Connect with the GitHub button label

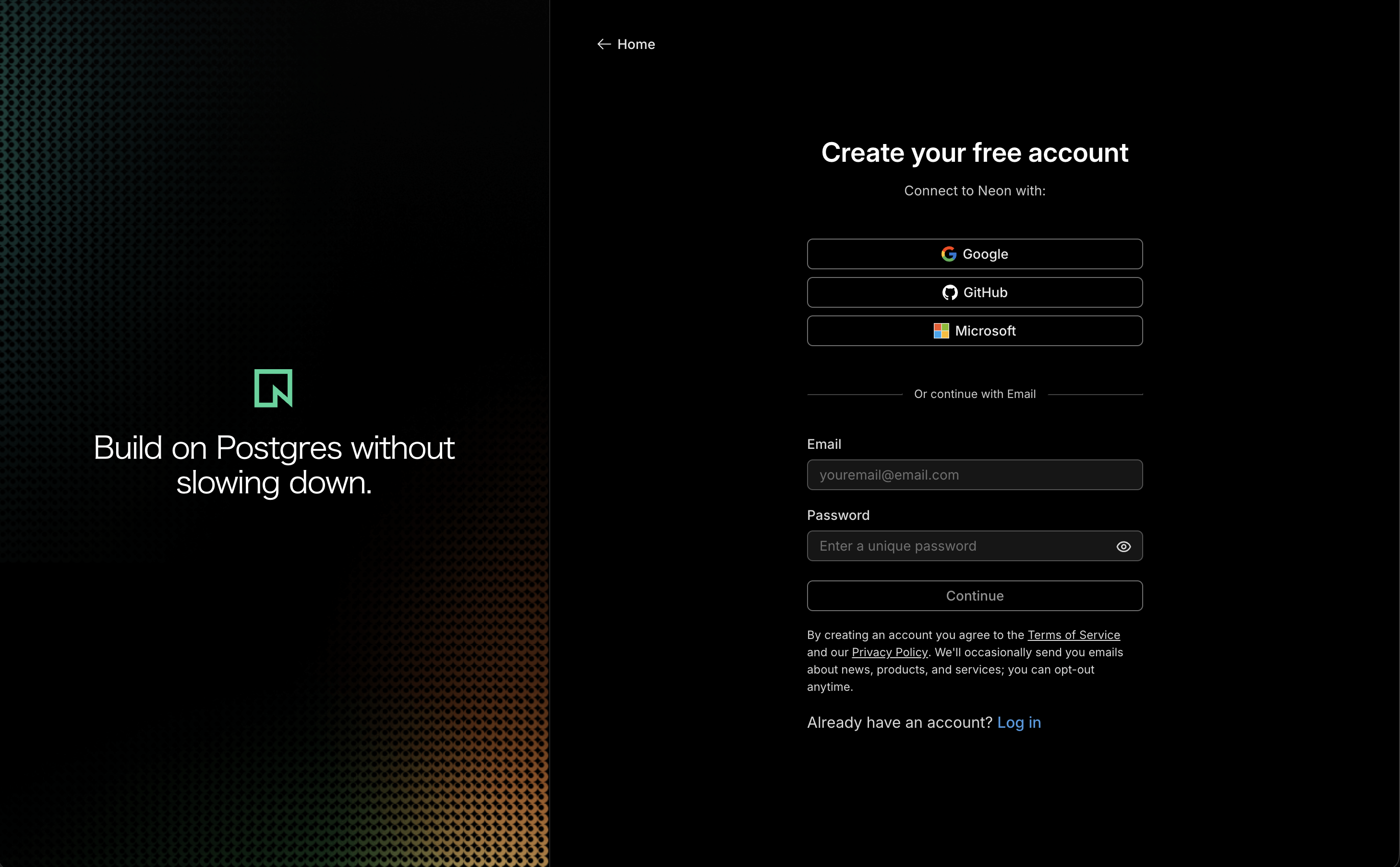pyautogui.click(x=985, y=292)
